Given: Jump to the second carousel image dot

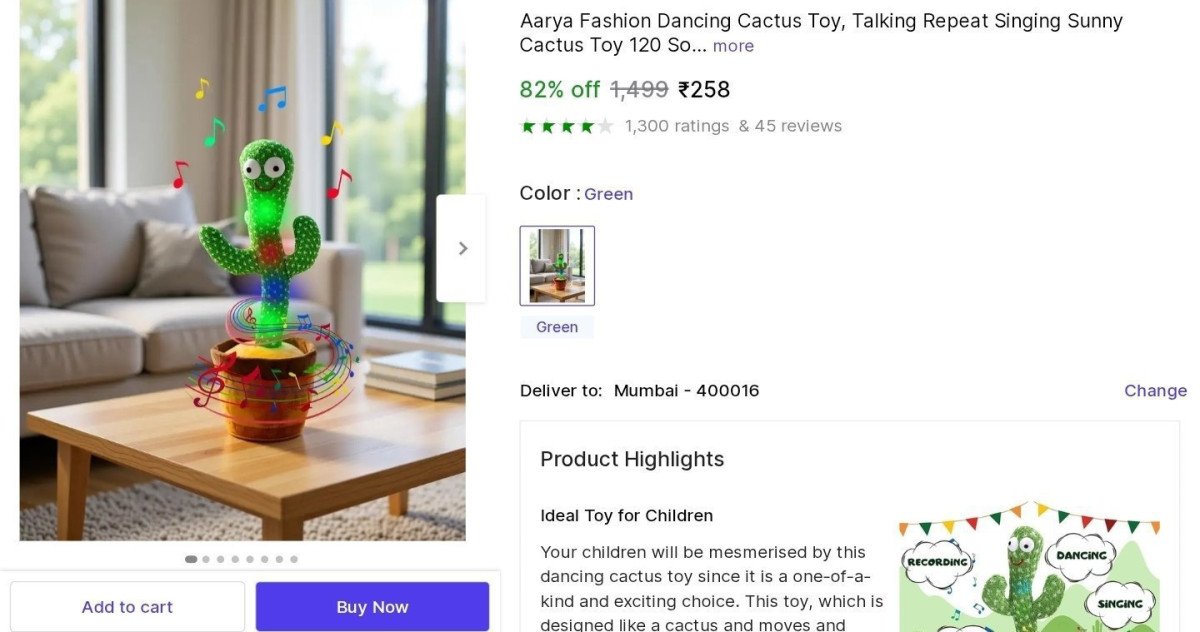Looking at the screenshot, I should [206, 560].
